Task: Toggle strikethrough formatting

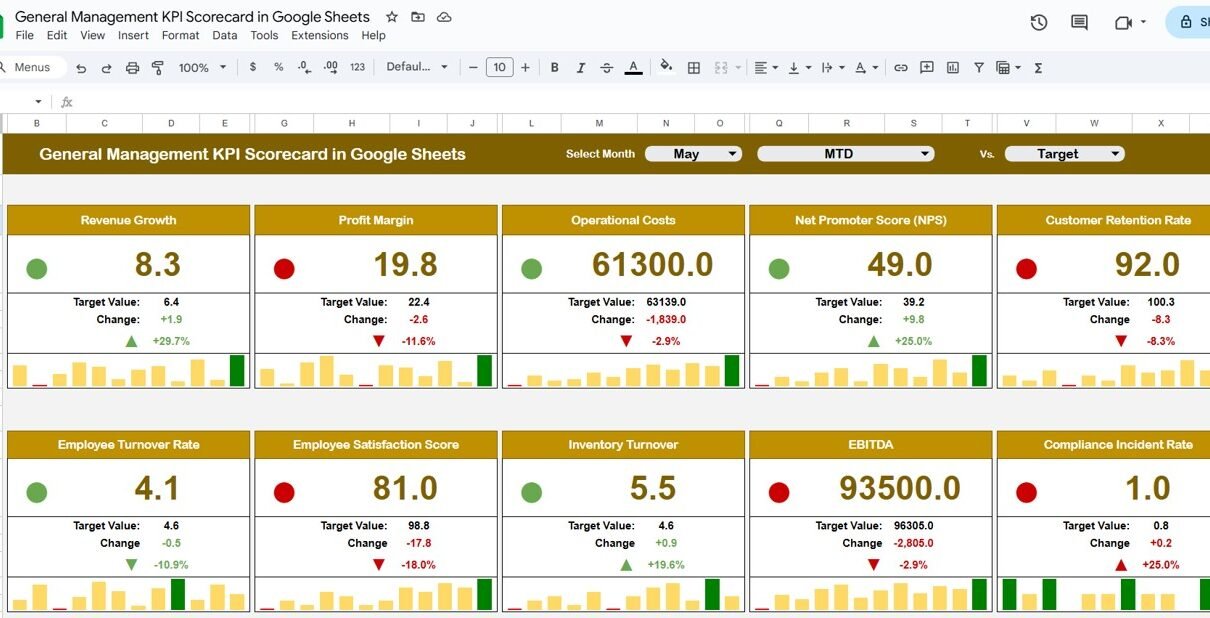Action: 607,68
